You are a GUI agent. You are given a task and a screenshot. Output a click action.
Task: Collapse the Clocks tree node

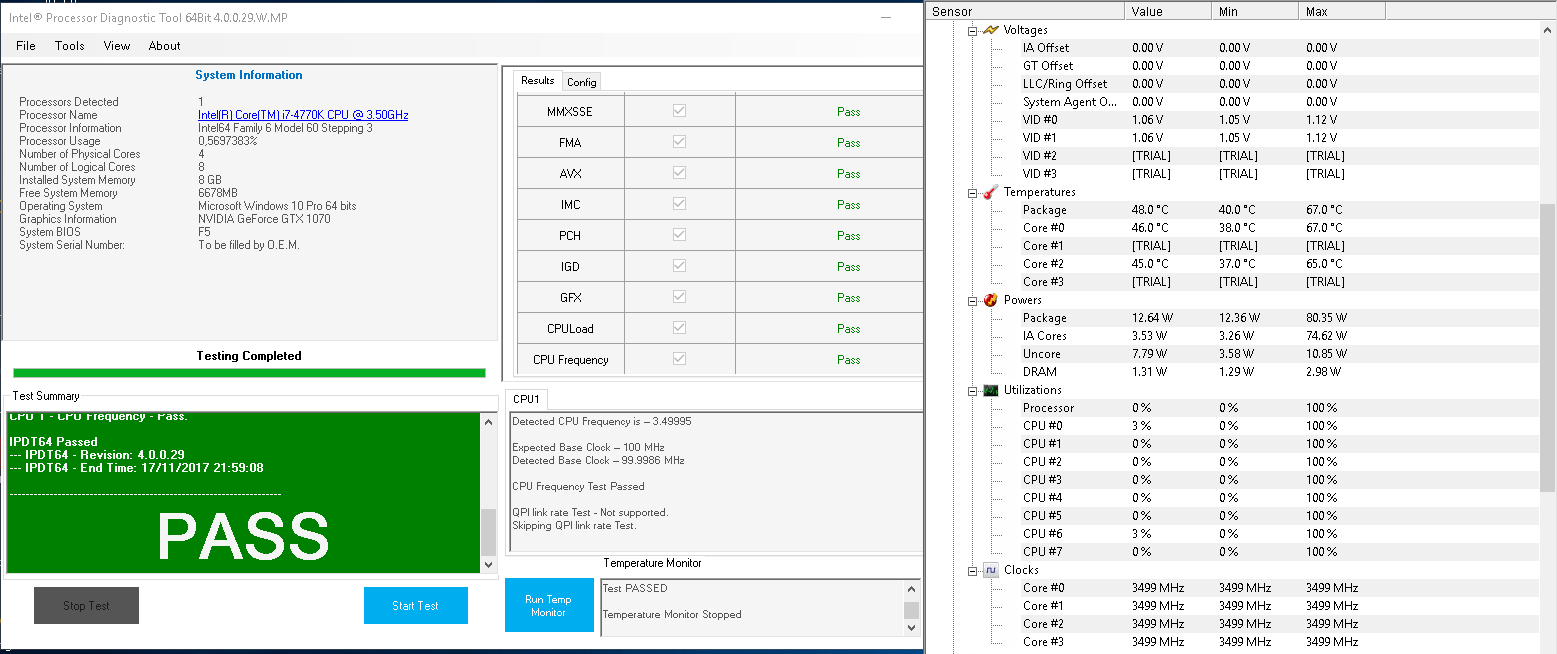coord(972,570)
